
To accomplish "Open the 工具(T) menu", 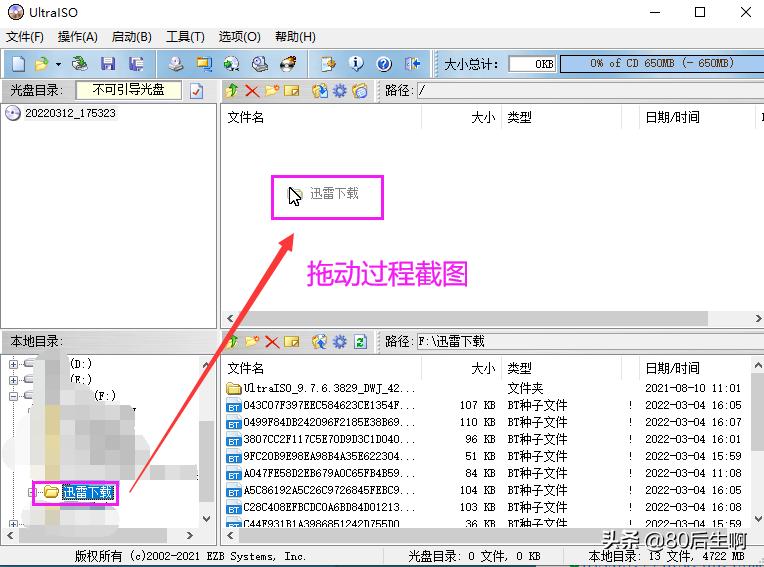I will (x=185, y=37).
